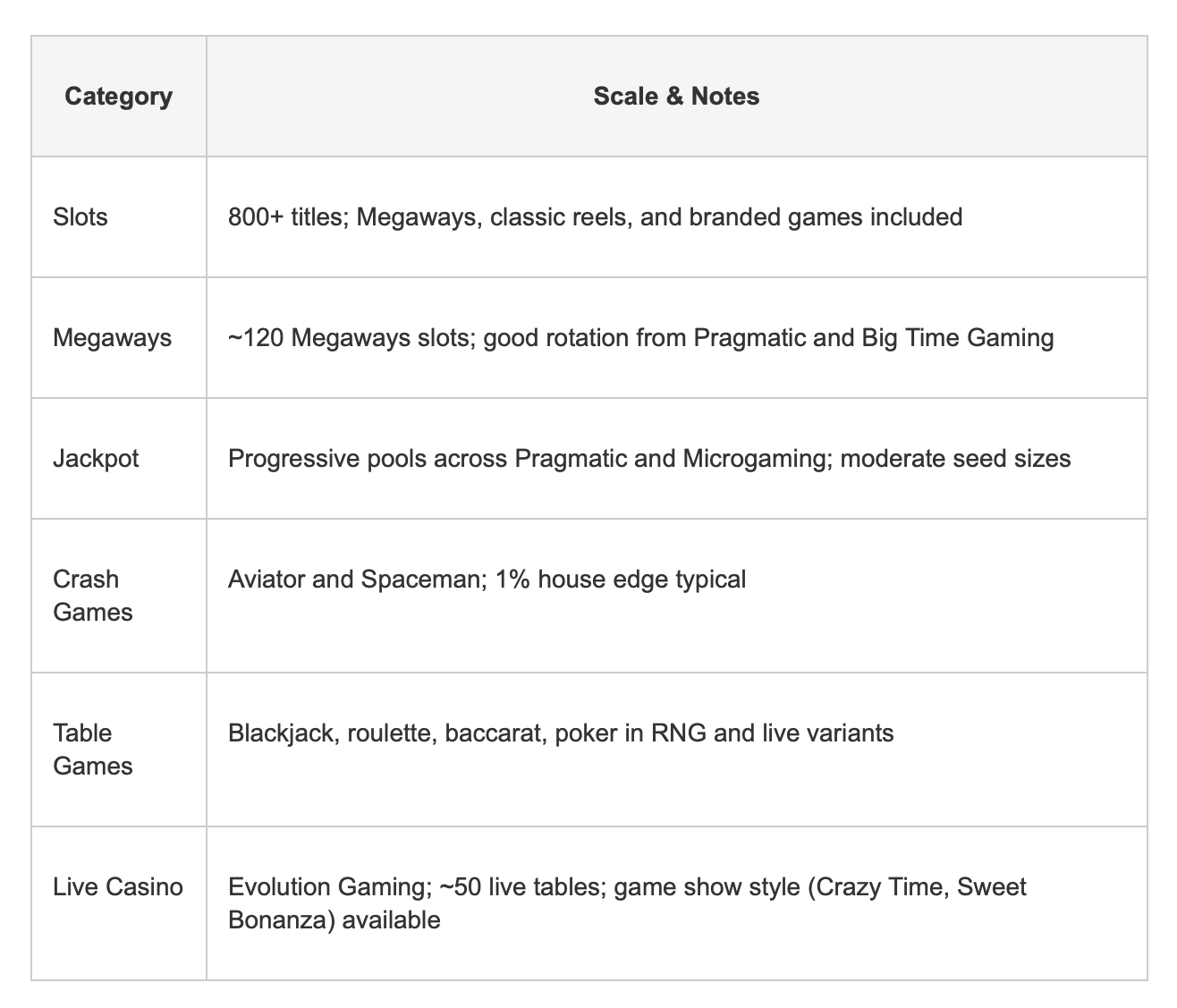Select the Crash Games category cell
The height and width of the screenshot is (1008, 1177).
(118, 595)
